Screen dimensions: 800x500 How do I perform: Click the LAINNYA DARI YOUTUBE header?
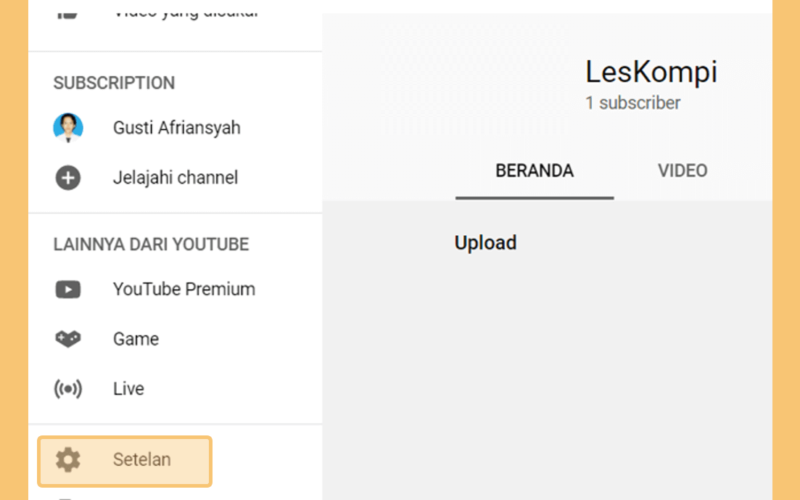pos(151,245)
